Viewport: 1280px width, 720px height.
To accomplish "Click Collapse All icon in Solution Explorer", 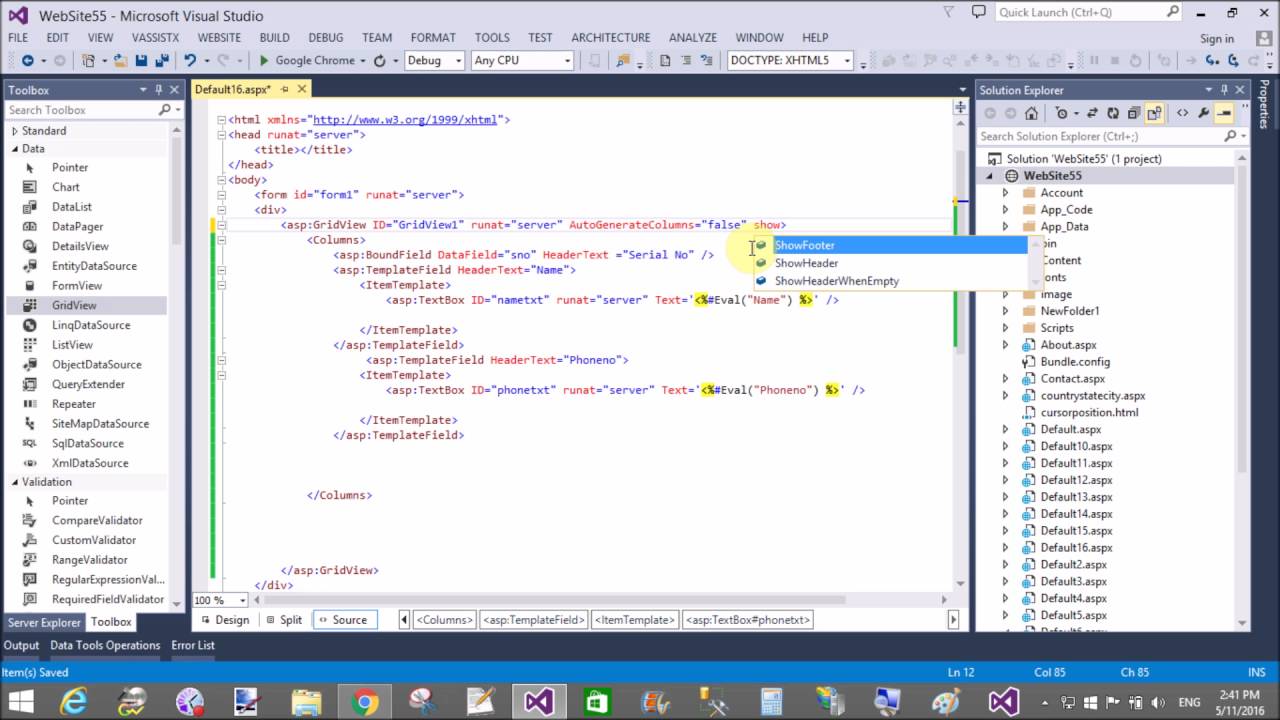I will pyautogui.click(x=1134, y=113).
